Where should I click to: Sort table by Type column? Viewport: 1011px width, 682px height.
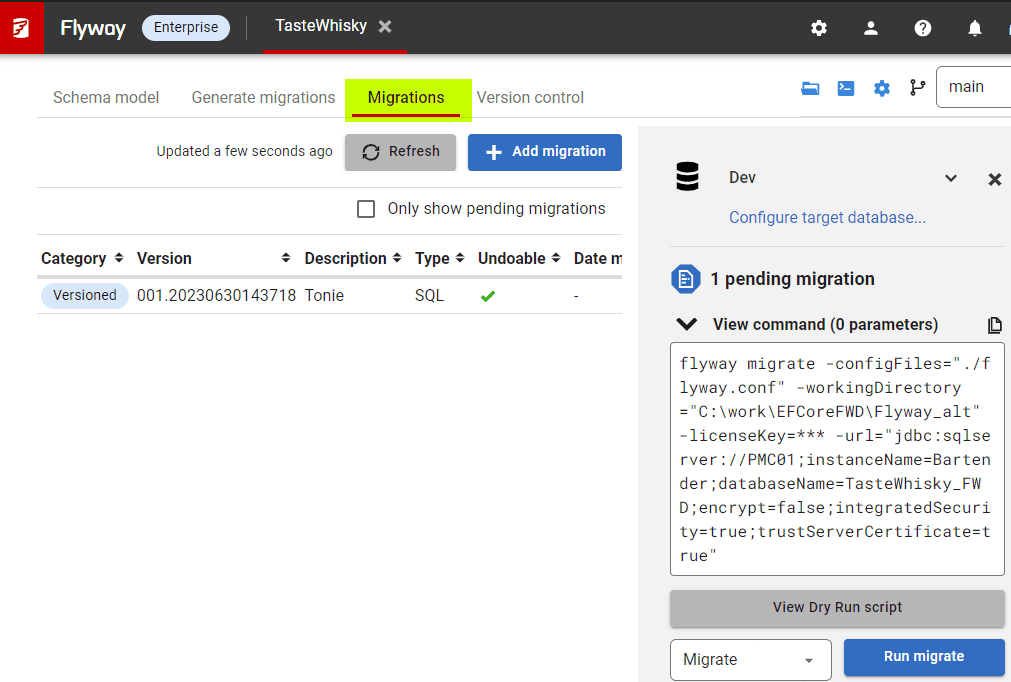[x=460, y=258]
